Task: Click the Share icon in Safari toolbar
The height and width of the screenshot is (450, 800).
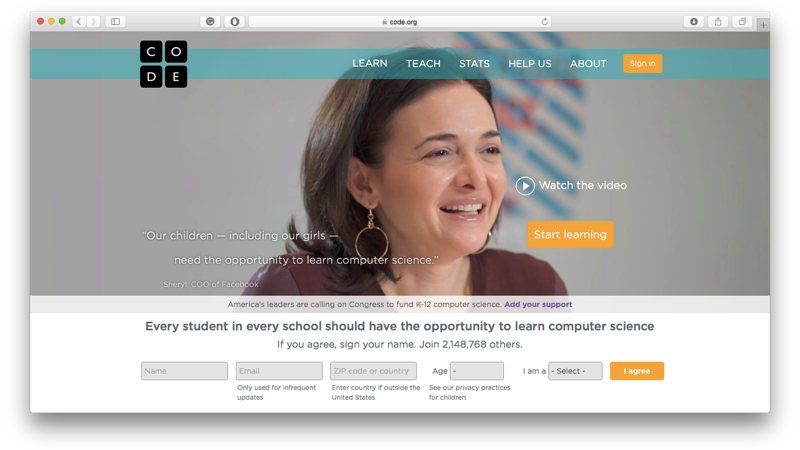Action: click(718, 21)
